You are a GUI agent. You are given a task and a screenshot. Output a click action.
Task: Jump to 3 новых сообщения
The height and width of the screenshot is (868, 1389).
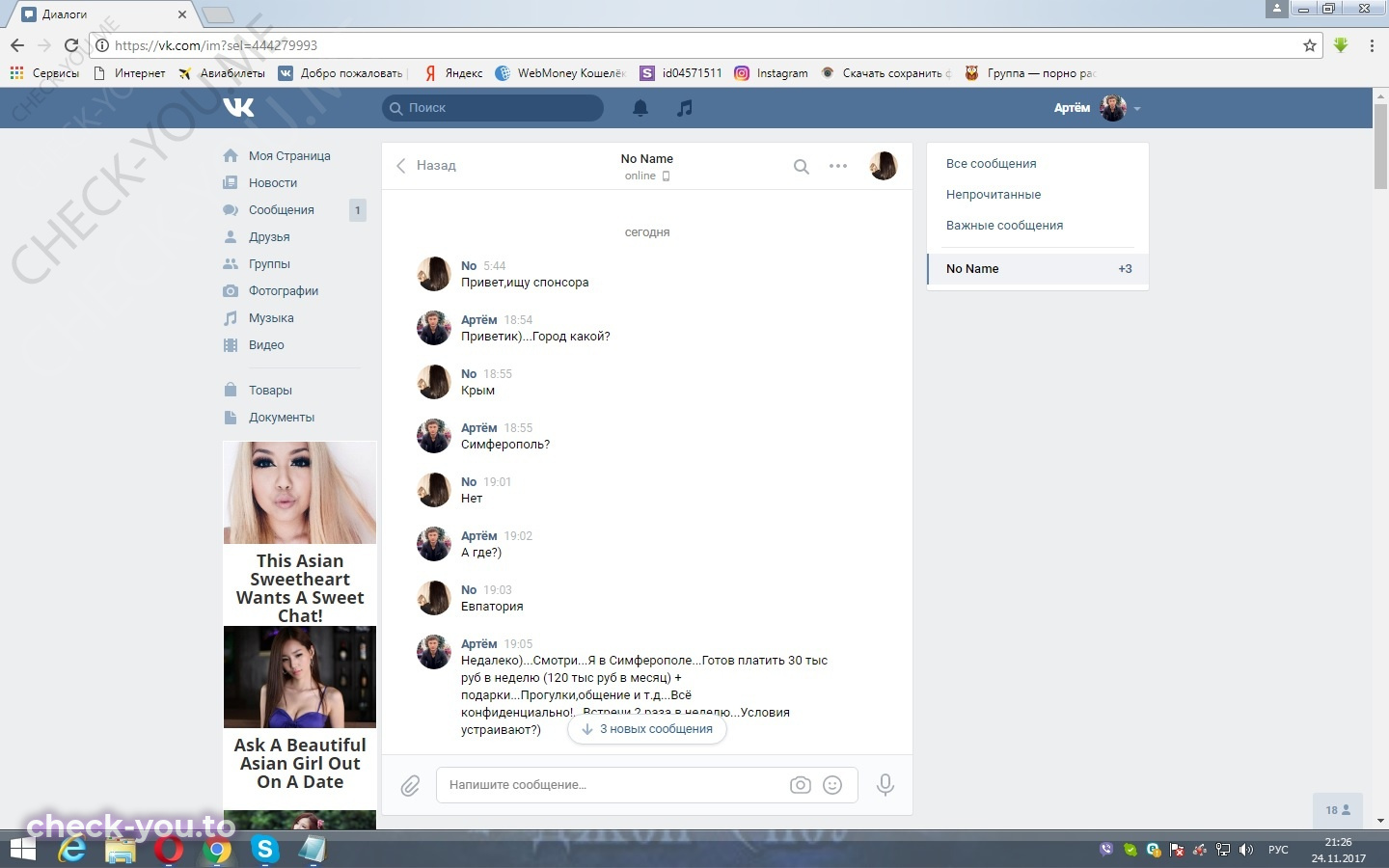[x=647, y=729]
